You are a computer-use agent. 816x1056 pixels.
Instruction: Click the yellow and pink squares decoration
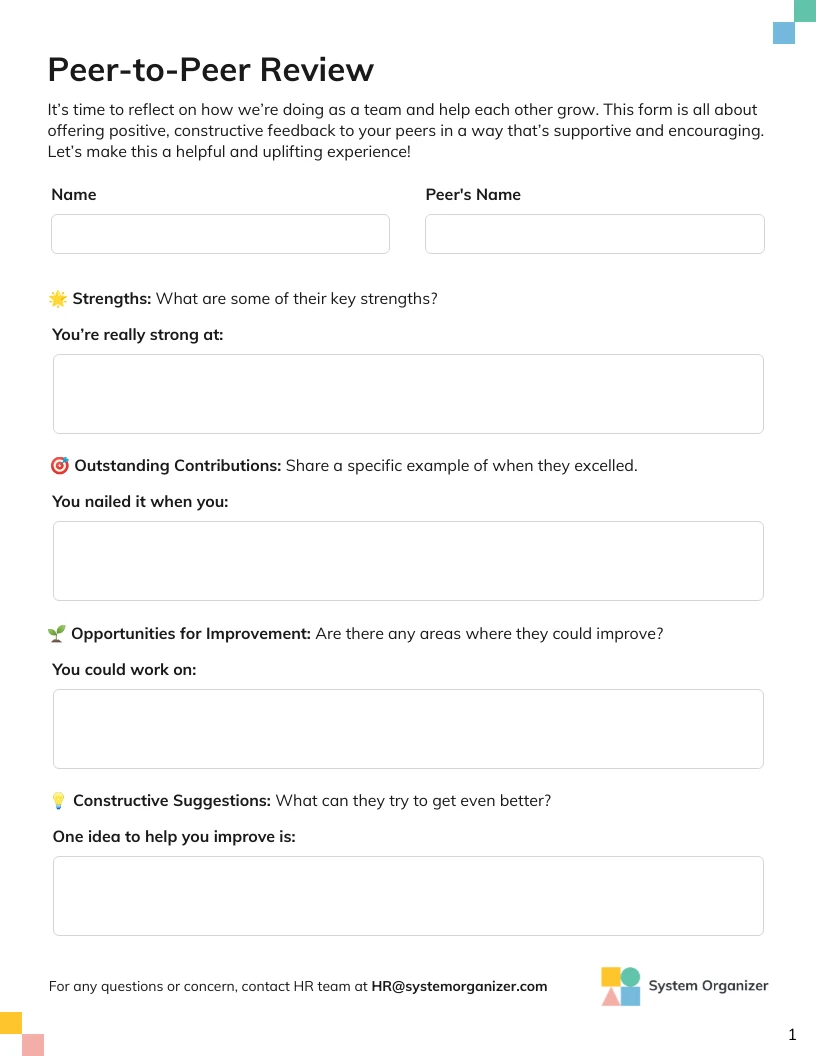pyautogui.click(x=22, y=1034)
